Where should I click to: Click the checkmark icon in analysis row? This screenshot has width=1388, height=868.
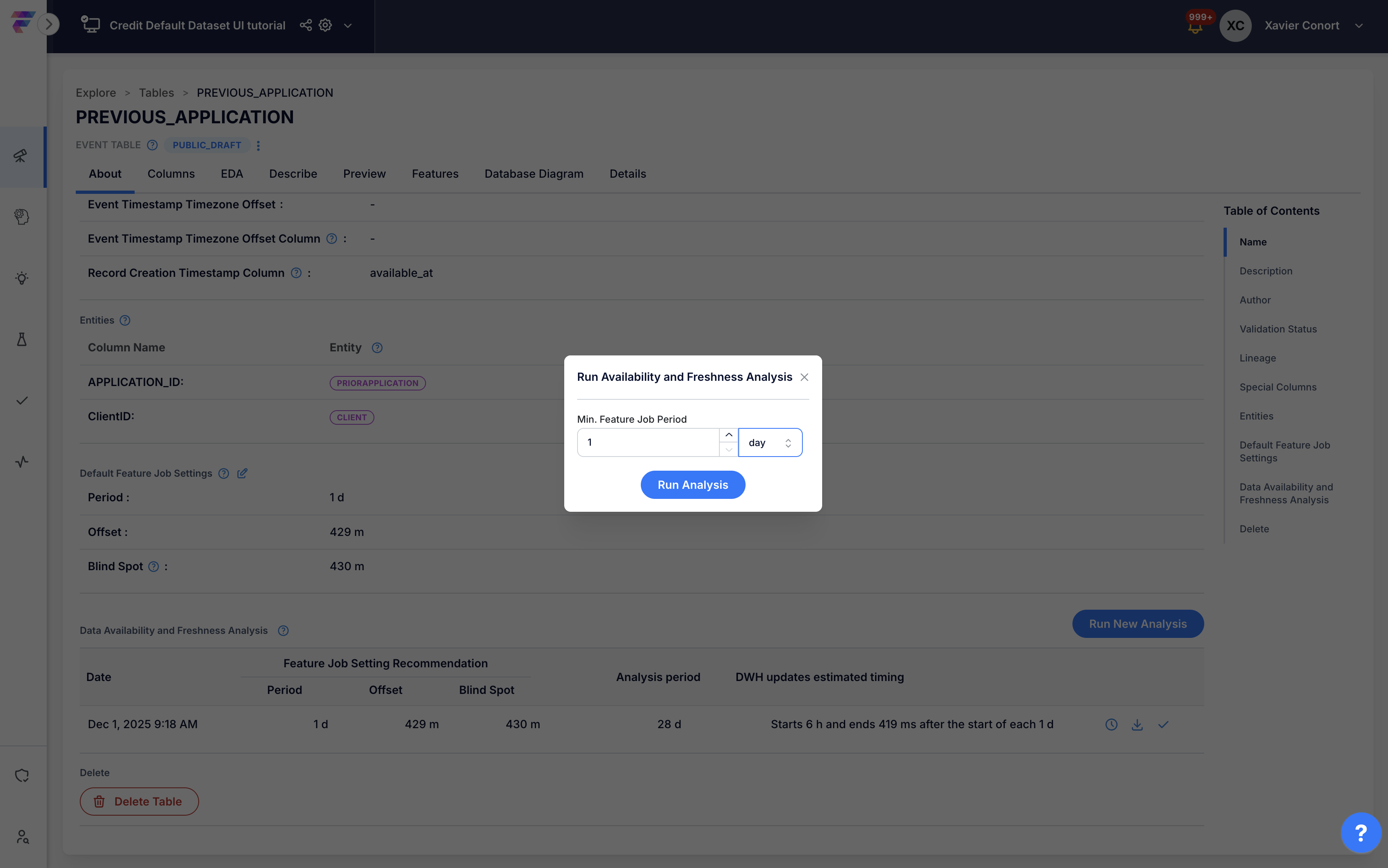[1163, 725]
